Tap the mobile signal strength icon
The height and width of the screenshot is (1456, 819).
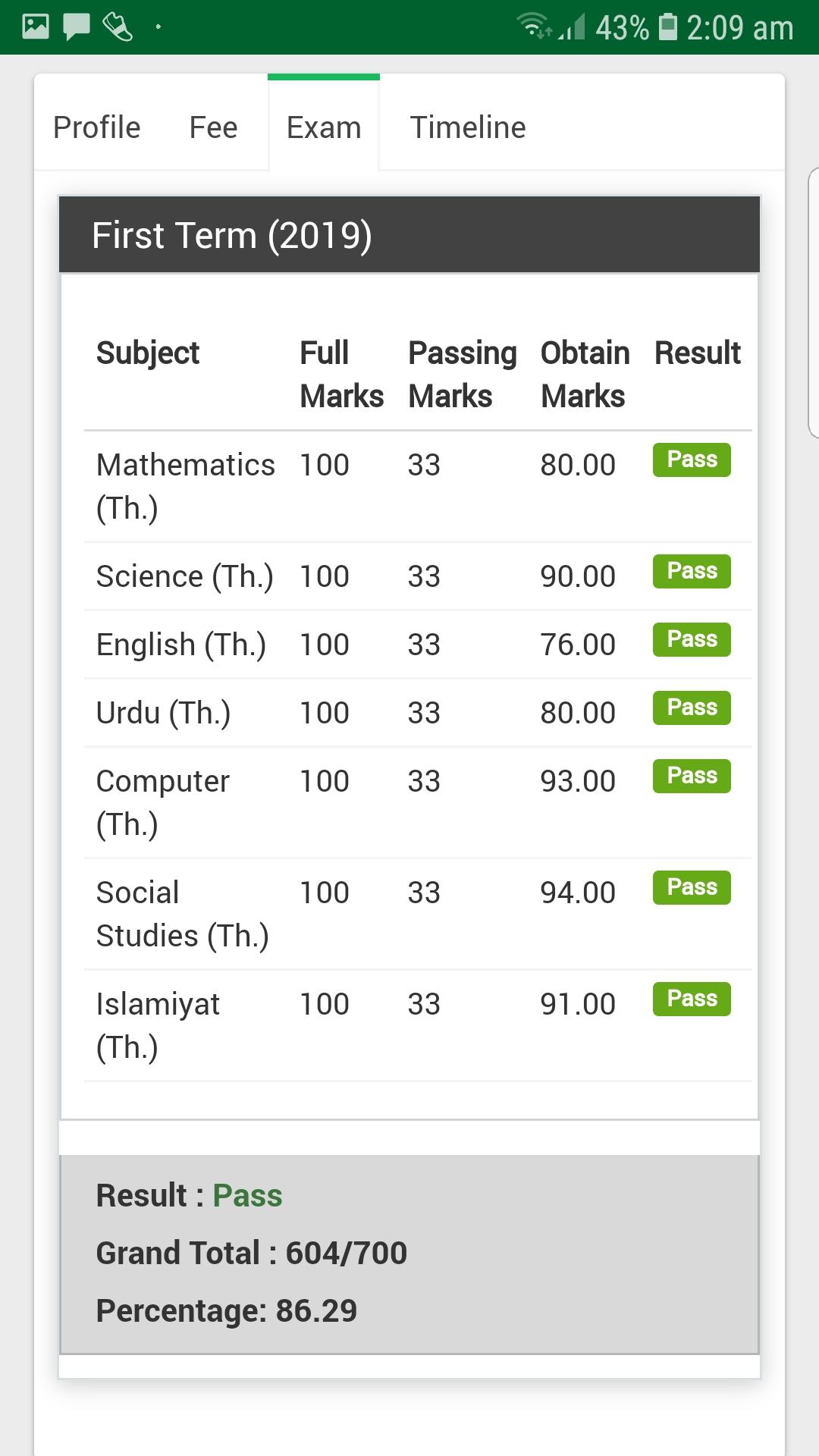pyautogui.click(x=573, y=27)
